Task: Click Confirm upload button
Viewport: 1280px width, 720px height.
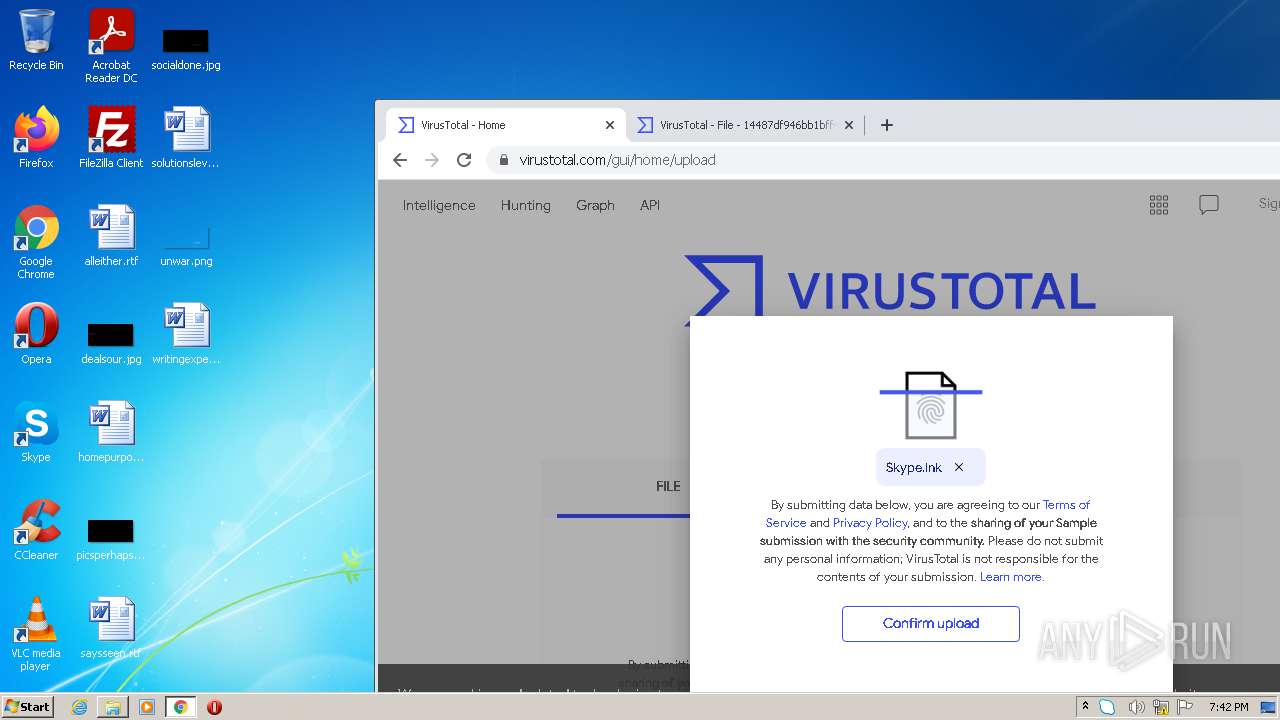Action: point(931,623)
